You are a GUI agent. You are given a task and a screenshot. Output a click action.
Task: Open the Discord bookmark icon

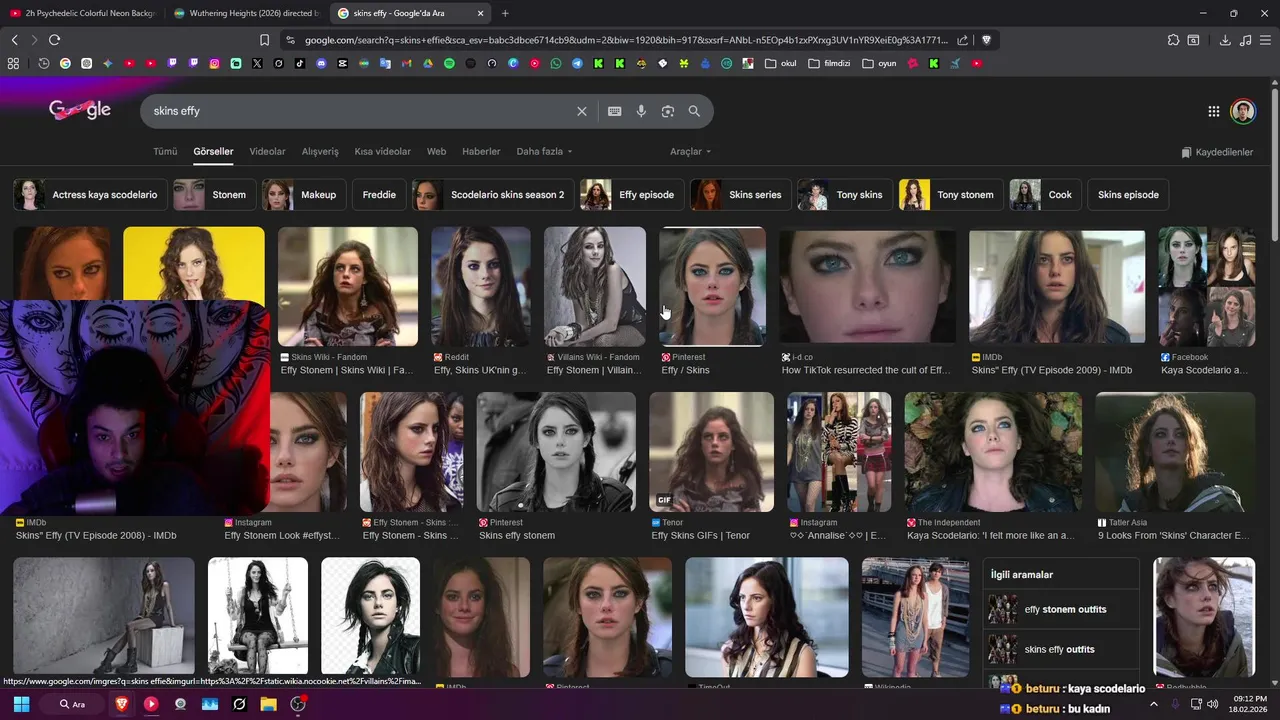coord(321,63)
